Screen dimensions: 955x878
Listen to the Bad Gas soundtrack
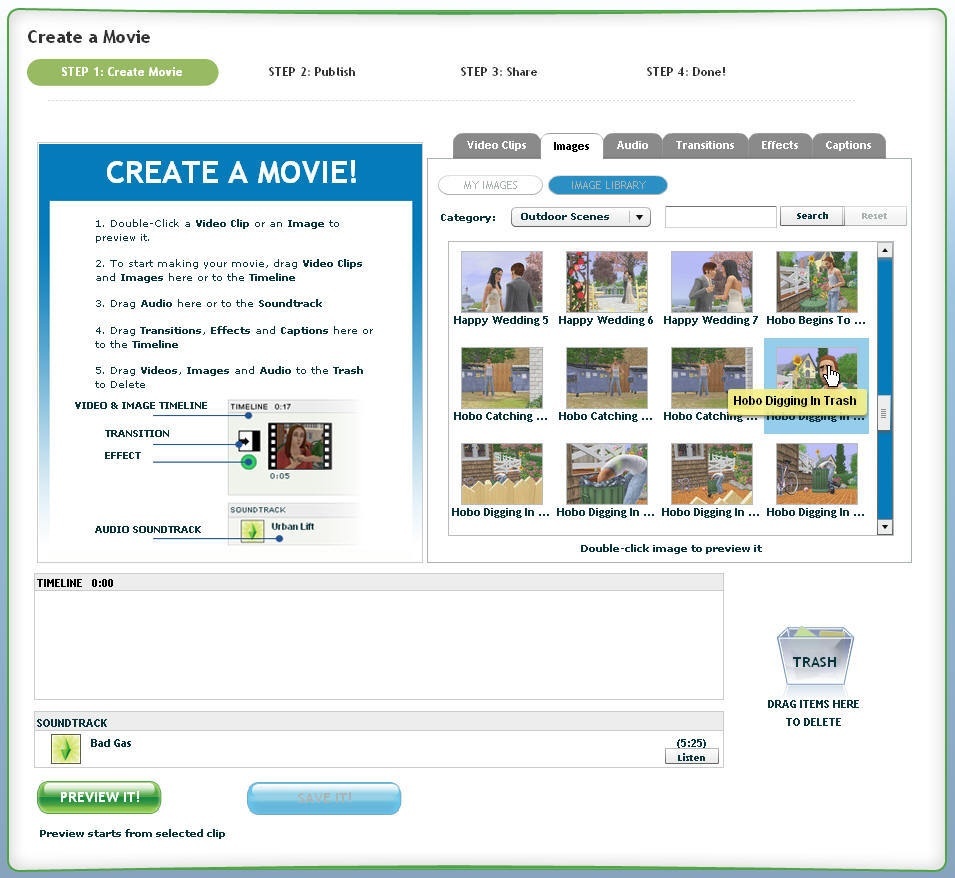pos(691,757)
